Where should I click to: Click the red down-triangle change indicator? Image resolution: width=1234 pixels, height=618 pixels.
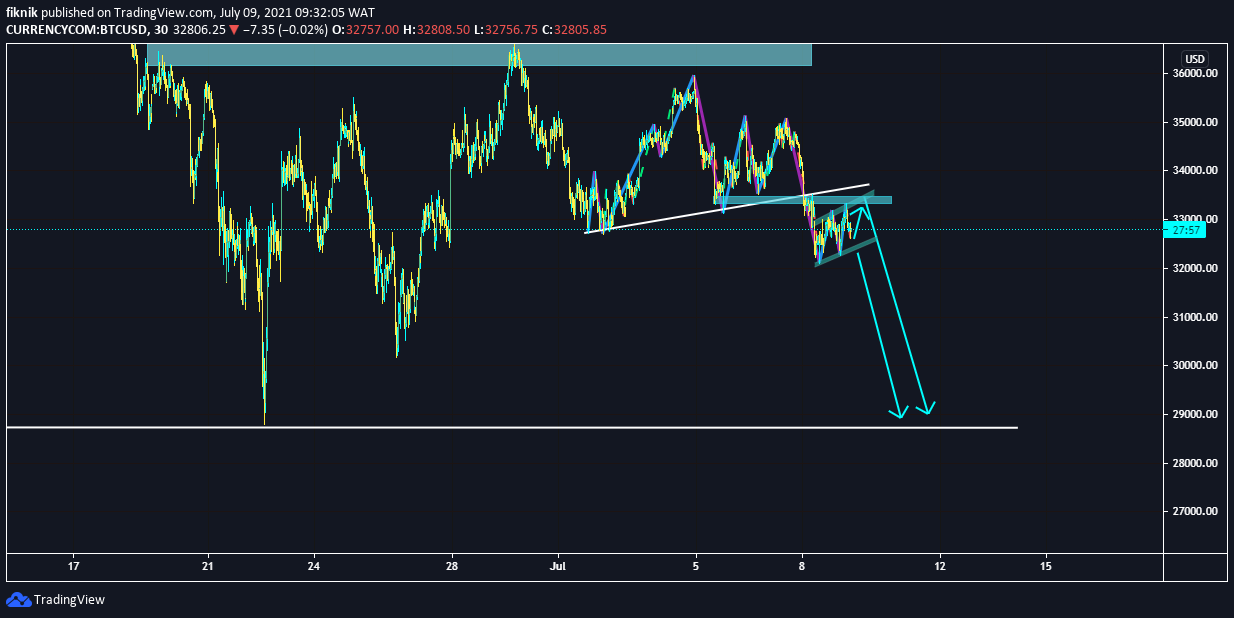tap(234, 30)
